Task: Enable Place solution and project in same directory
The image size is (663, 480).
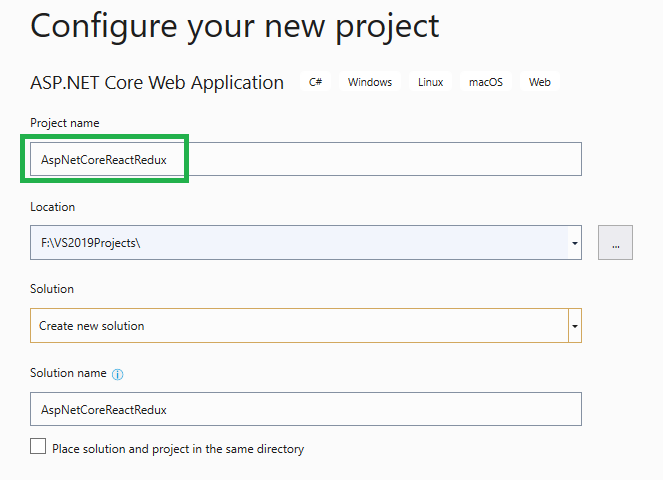Action: (x=38, y=446)
